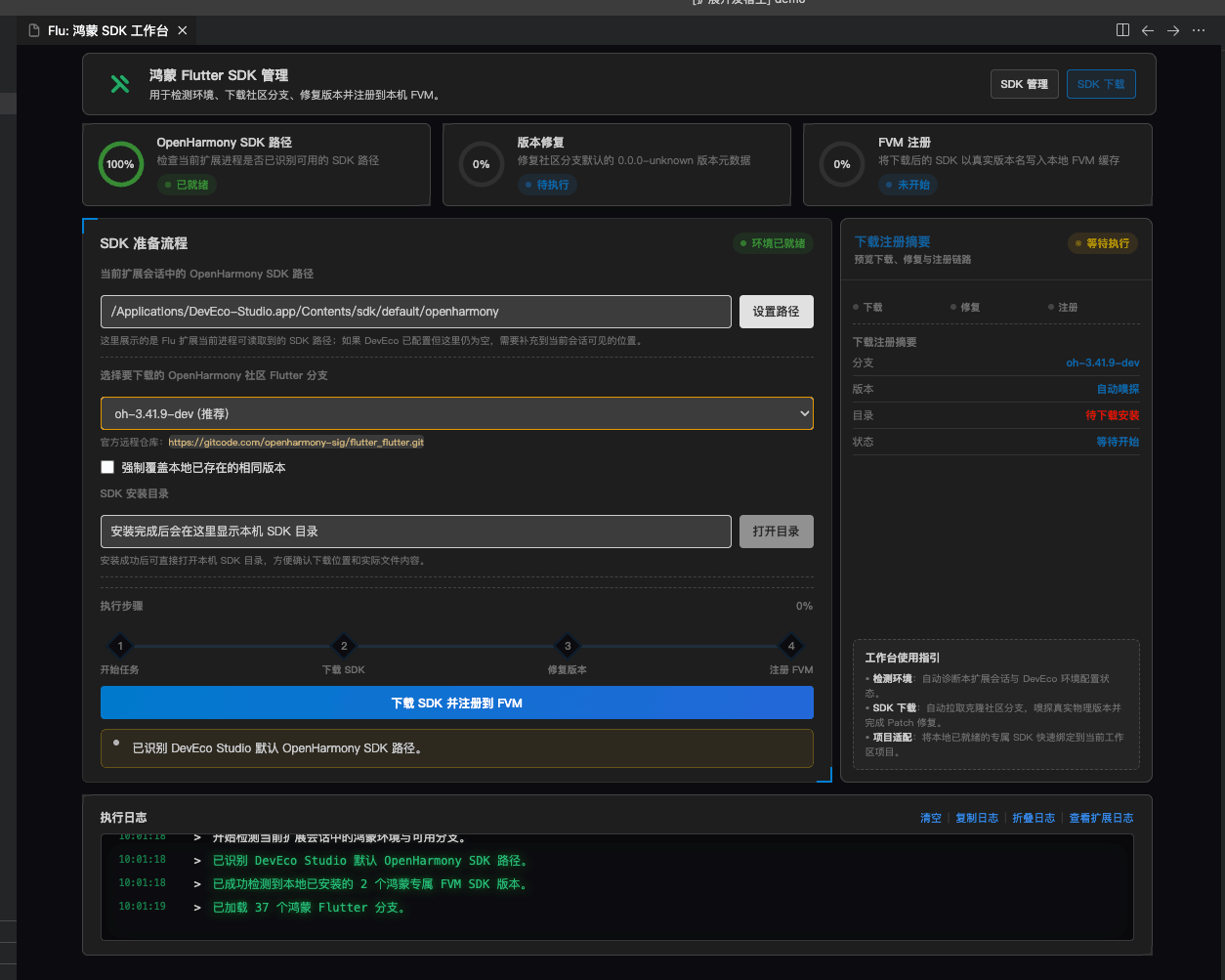Open the oh-3.41.9-dev branch dropdown

(x=456, y=413)
